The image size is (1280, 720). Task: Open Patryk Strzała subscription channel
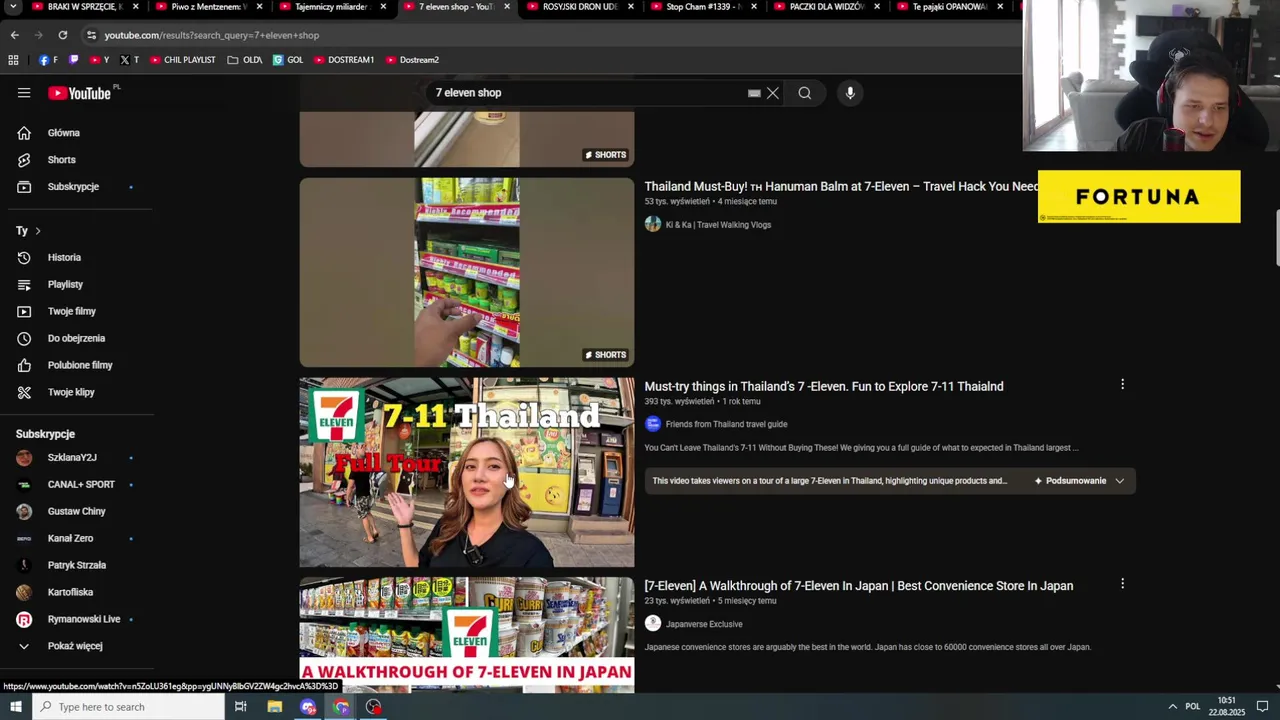click(76, 566)
